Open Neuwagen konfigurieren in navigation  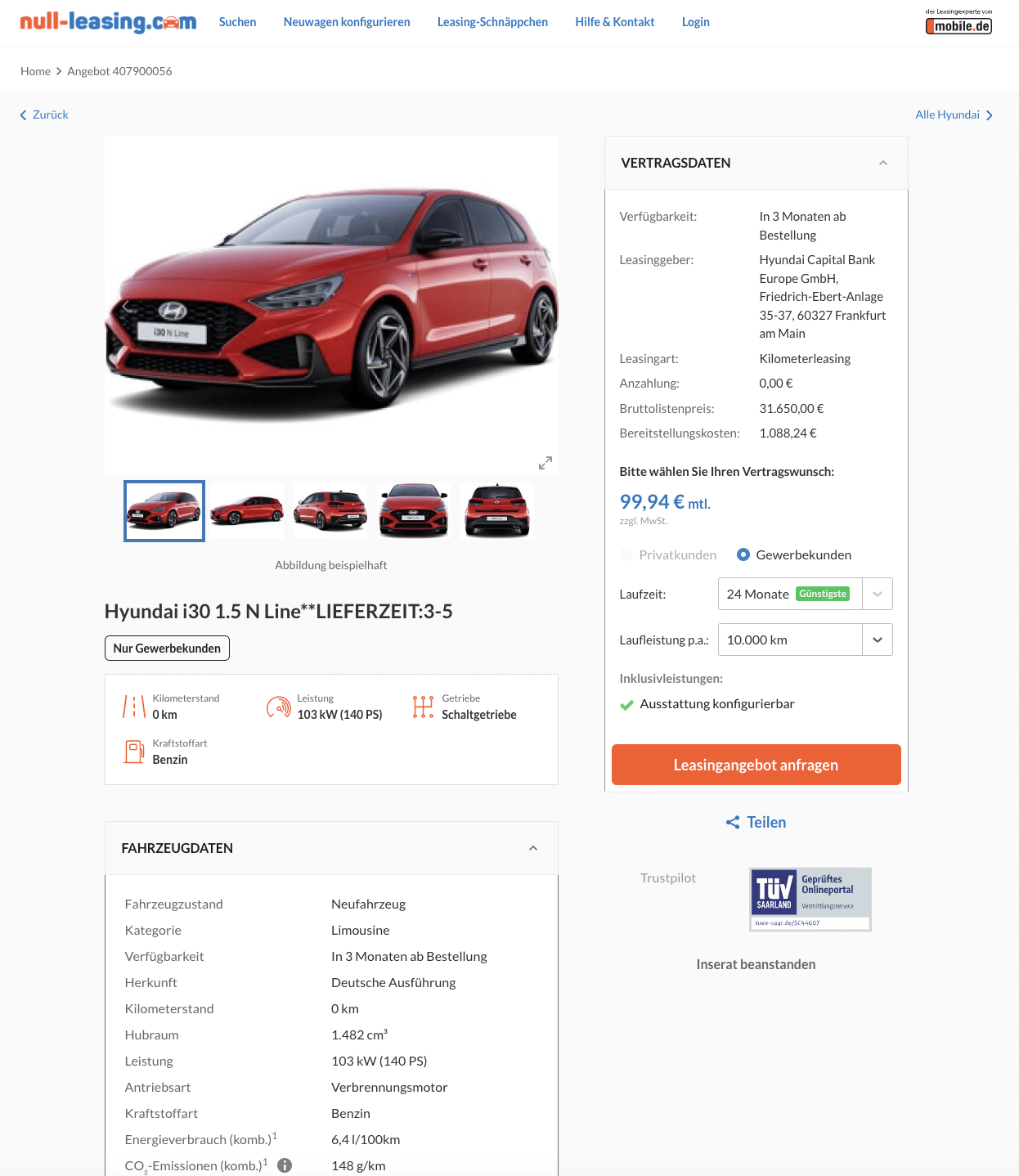pyautogui.click(x=347, y=22)
